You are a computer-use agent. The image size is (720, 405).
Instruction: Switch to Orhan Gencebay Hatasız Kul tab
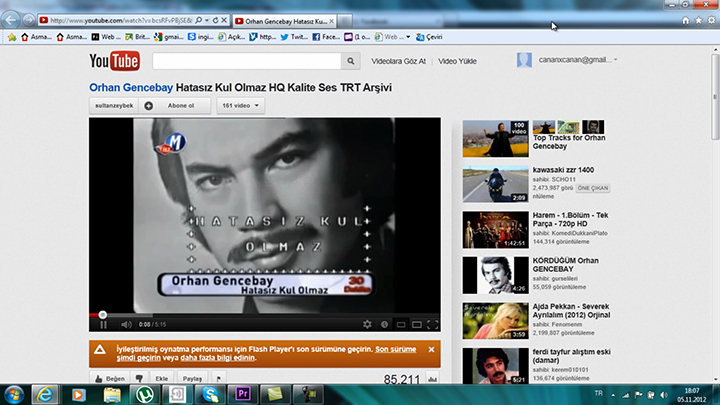click(285, 21)
